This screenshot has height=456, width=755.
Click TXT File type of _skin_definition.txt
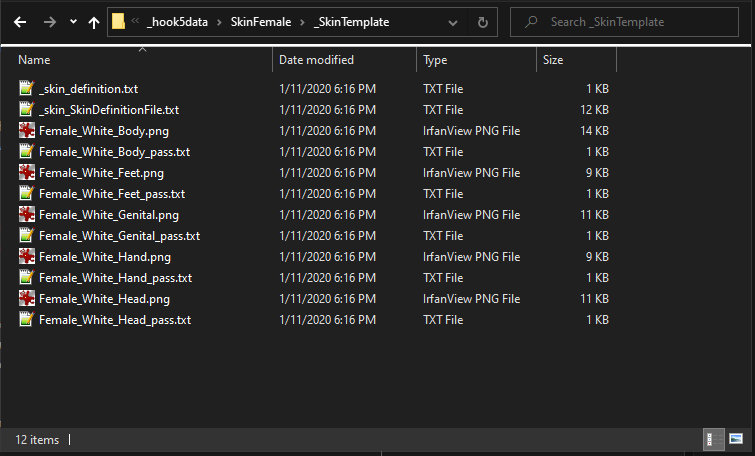click(x=443, y=89)
